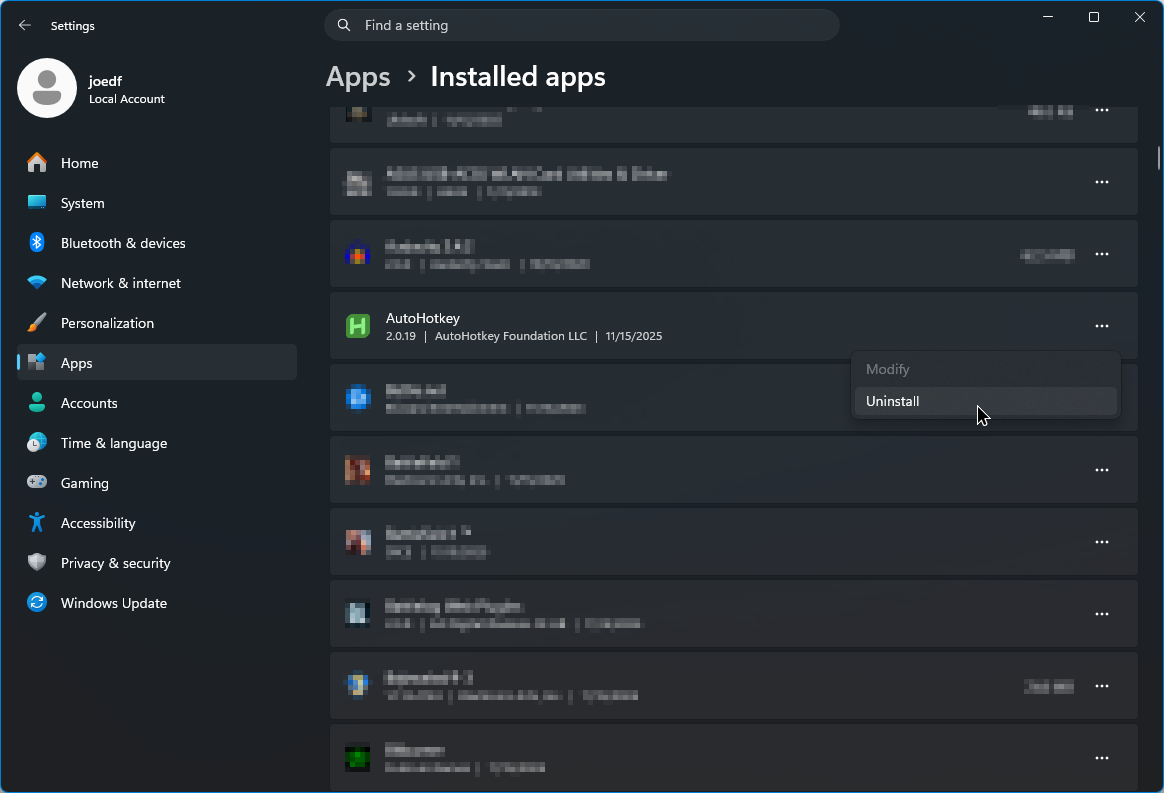This screenshot has width=1164, height=793.
Task: Open the joedf account avatar
Action: 47,88
